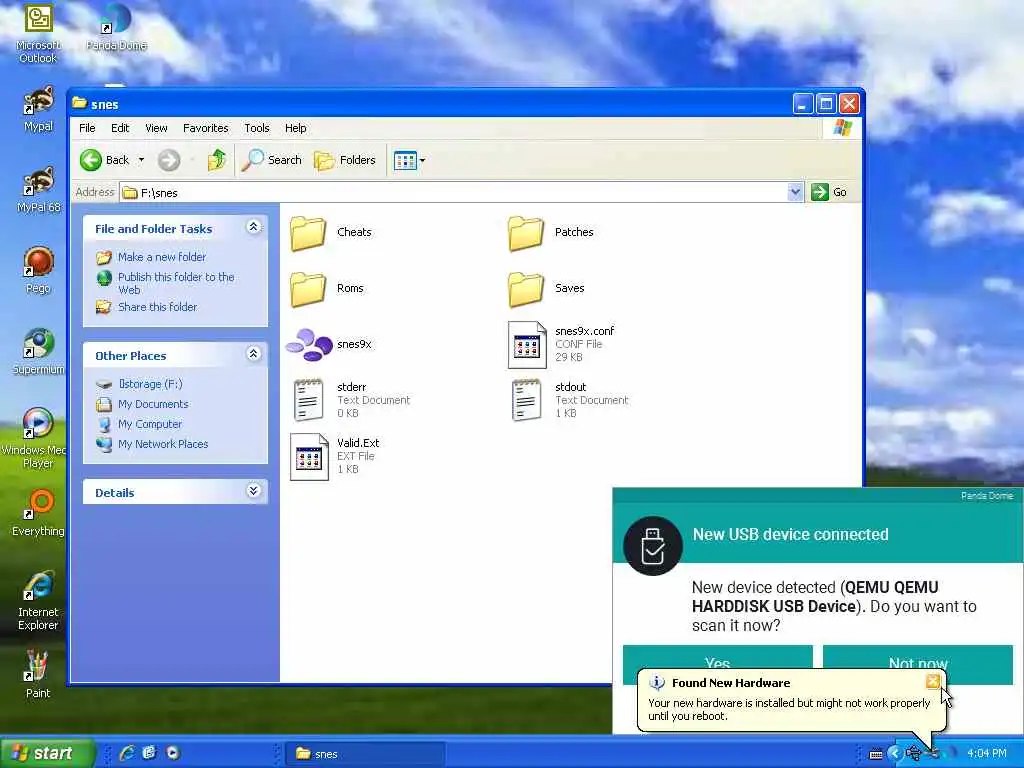Select the Saves folder
The height and width of the screenshot is (768, 1024).
[546, 289]
